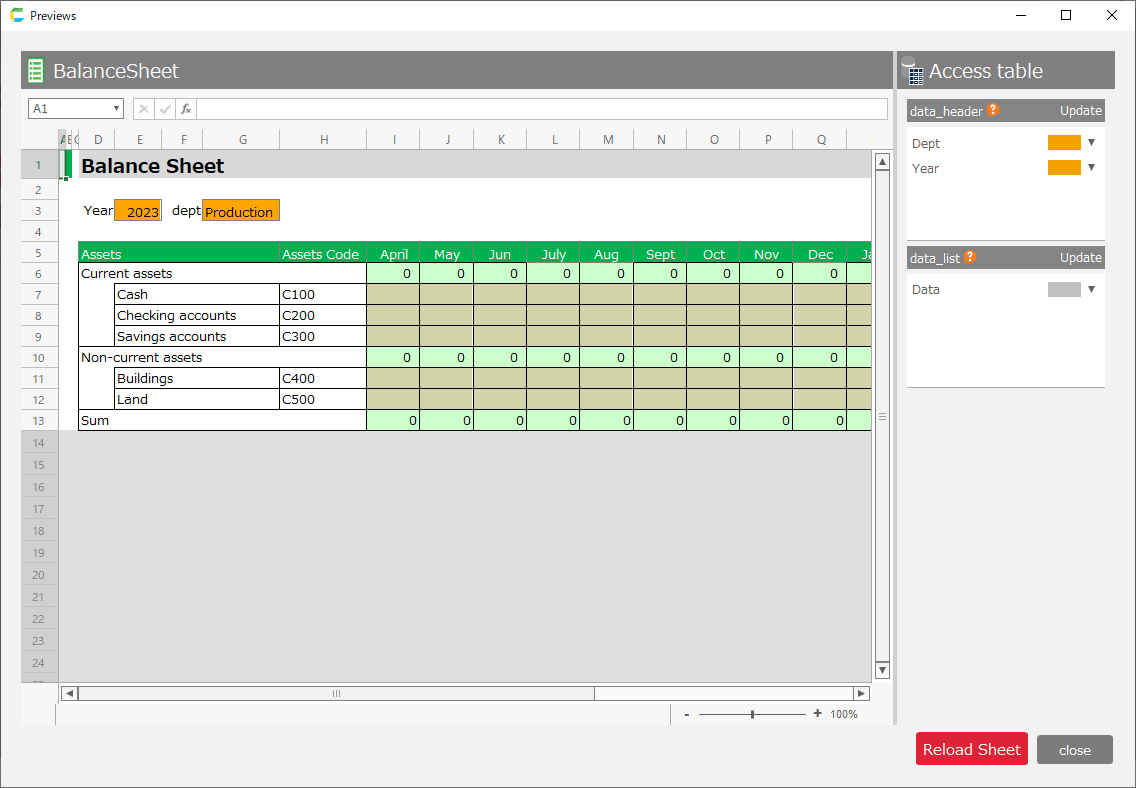
Task: Click the green BalanceSheet spreadsheet icon
Action: coord(36,71)
